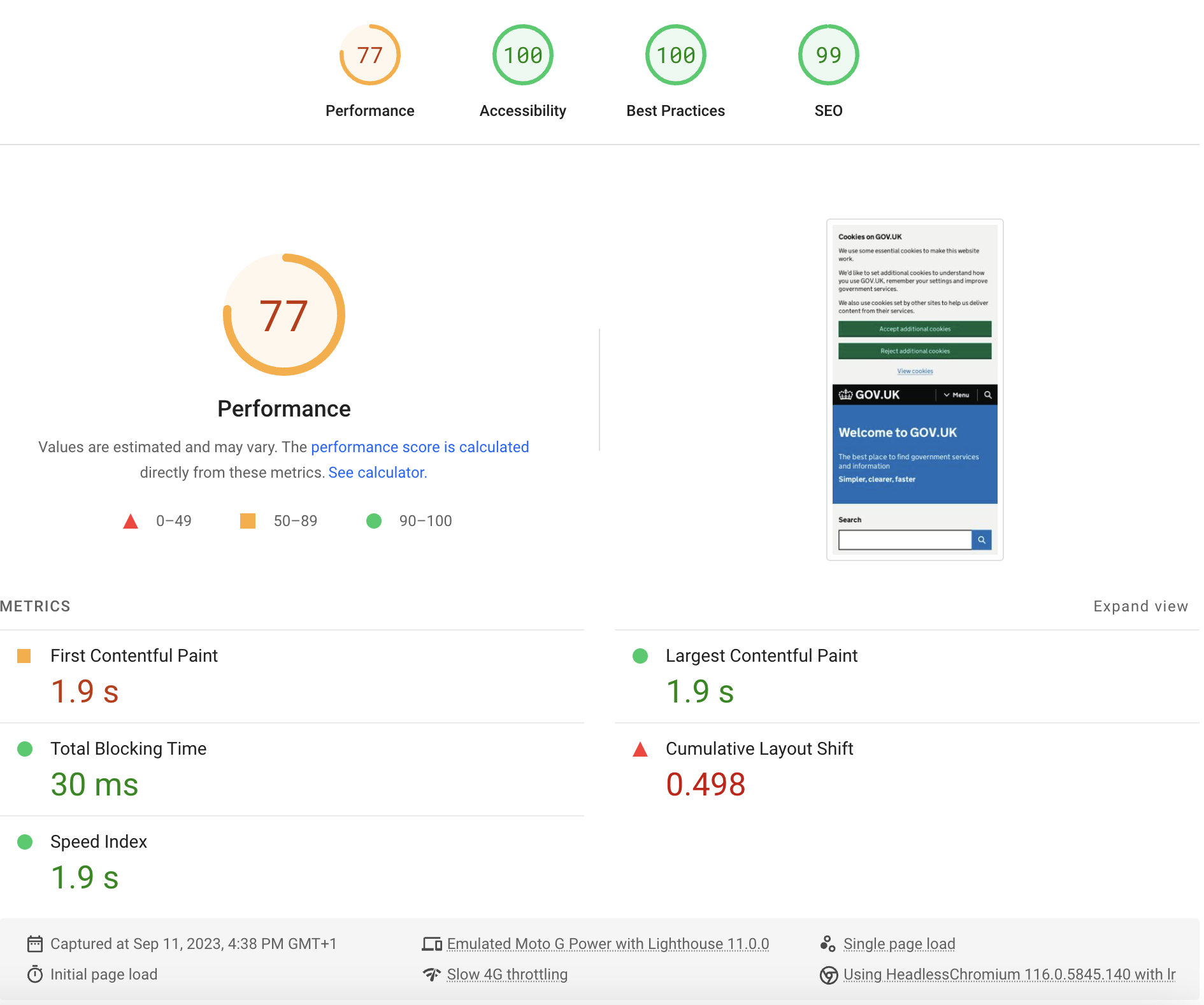Screen dimensions: 1204x1005
Task: Open the Best Practices 100 score gauge
Action: [675, 55]
